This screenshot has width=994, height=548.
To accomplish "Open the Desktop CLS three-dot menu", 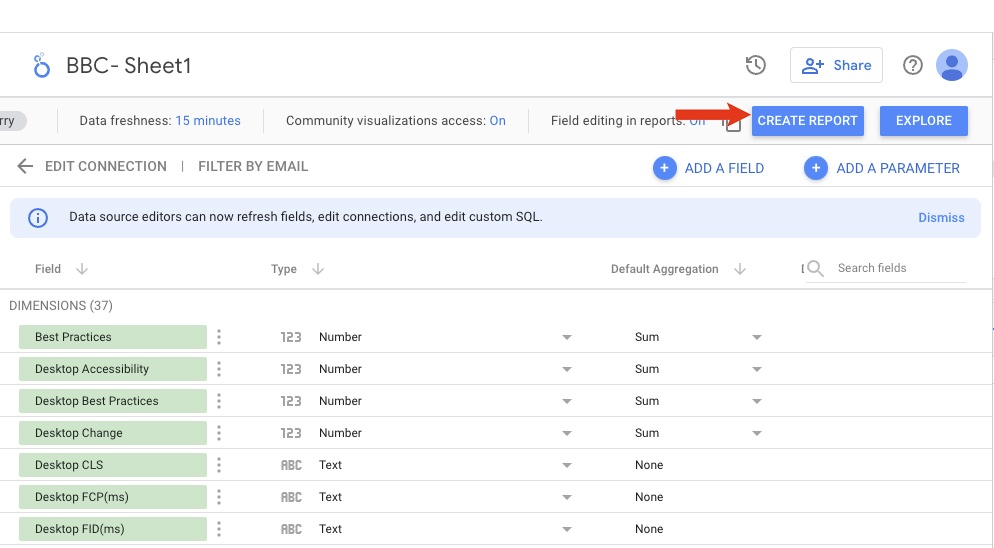I will coord(219,465).
